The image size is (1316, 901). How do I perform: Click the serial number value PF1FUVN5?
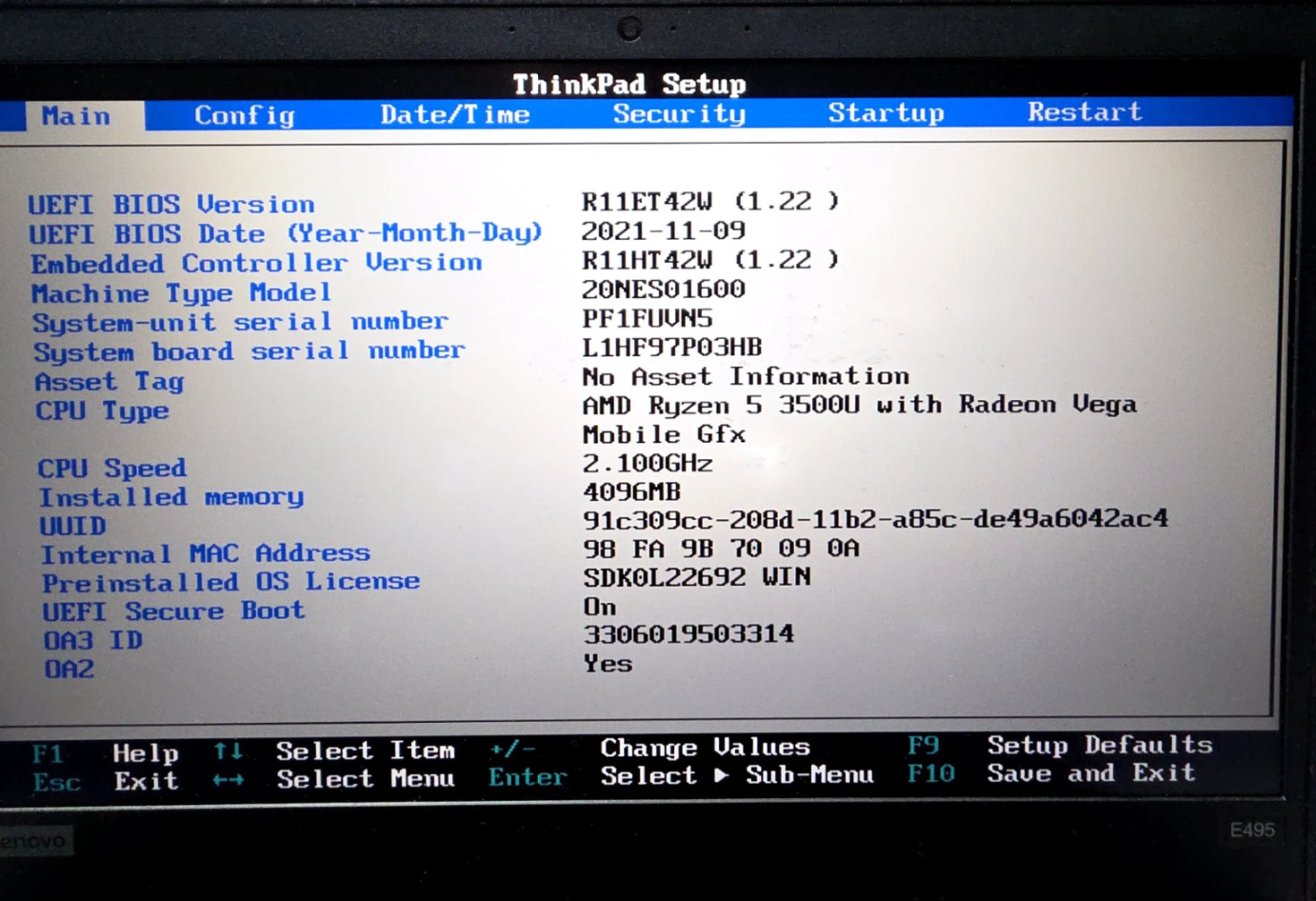point(648,318)
